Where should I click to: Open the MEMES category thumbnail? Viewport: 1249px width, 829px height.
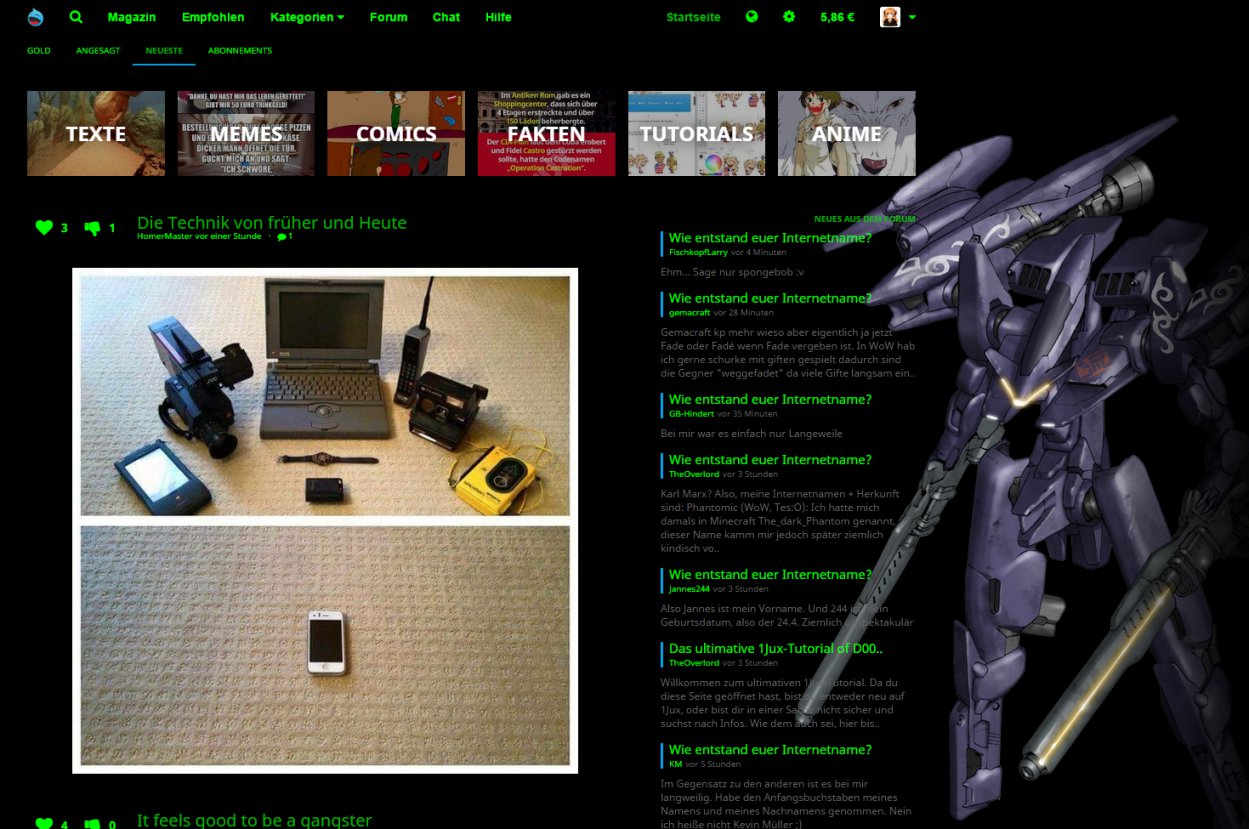[246, 134]
